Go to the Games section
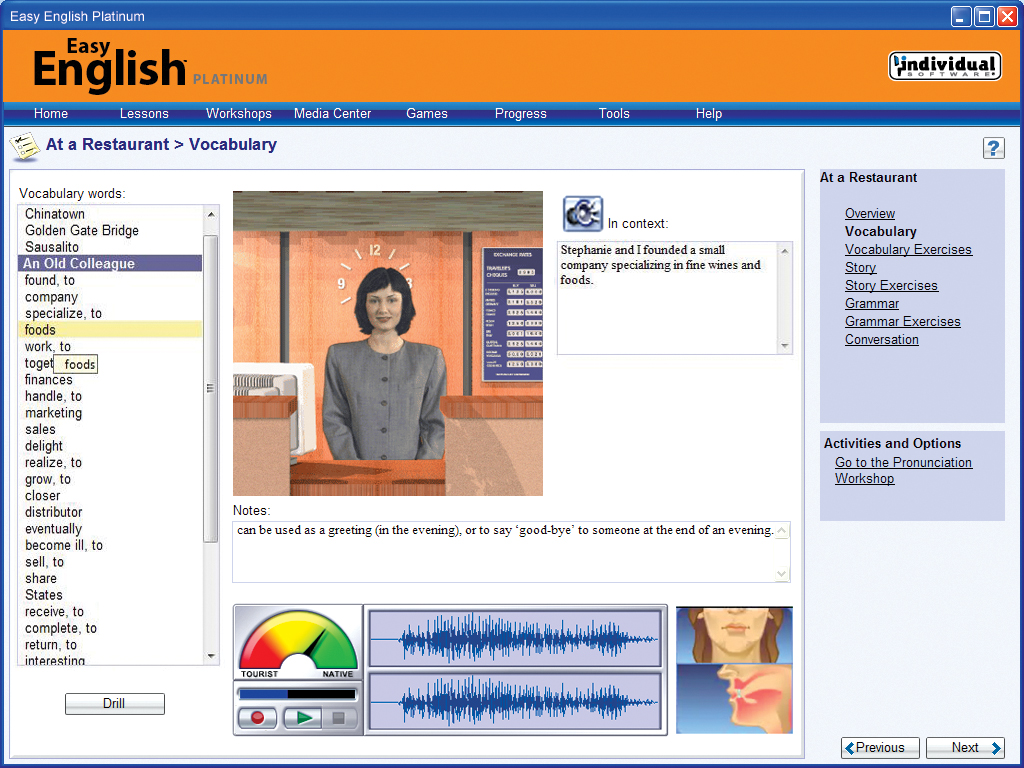1024x768 pixels. 426,114
